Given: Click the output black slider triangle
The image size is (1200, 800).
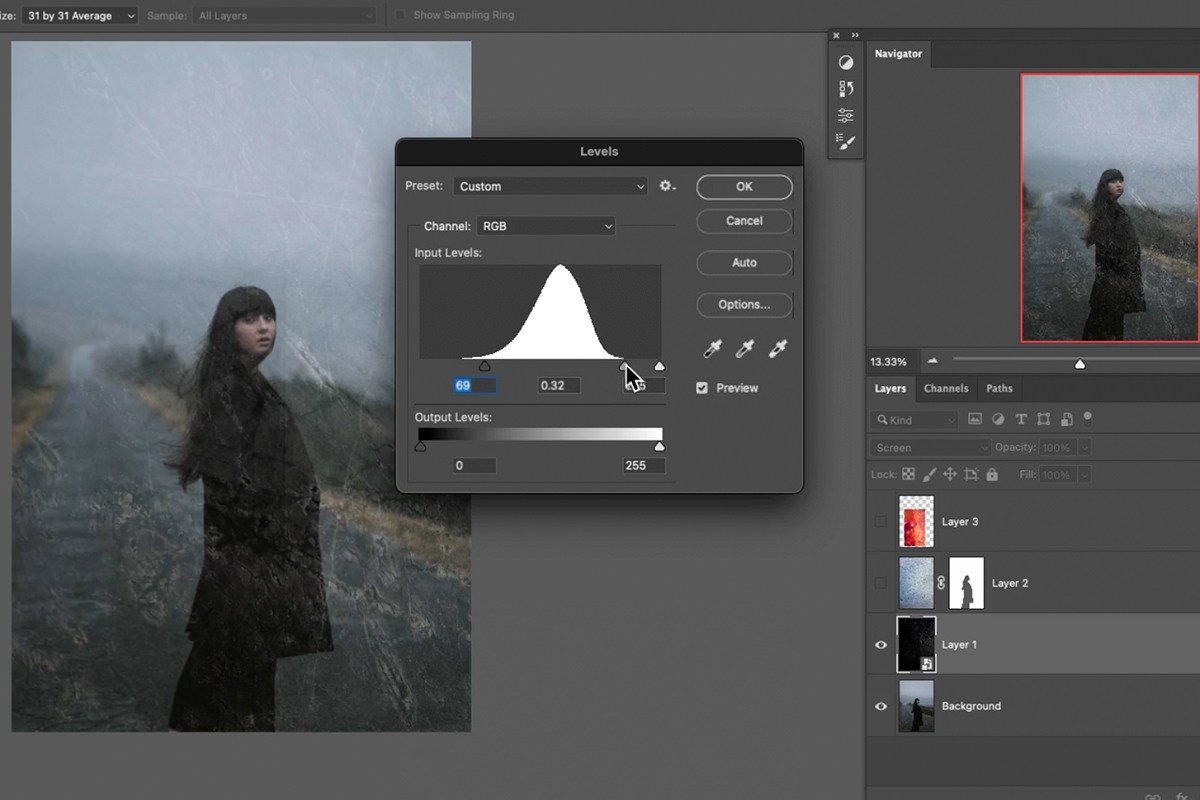Looking at the screenshot, I should pos(420,447).
